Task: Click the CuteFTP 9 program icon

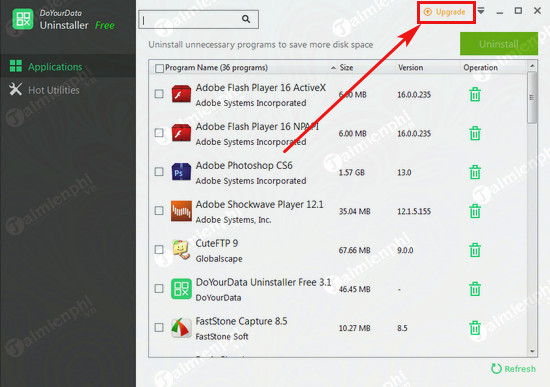Action: (181, 250)
